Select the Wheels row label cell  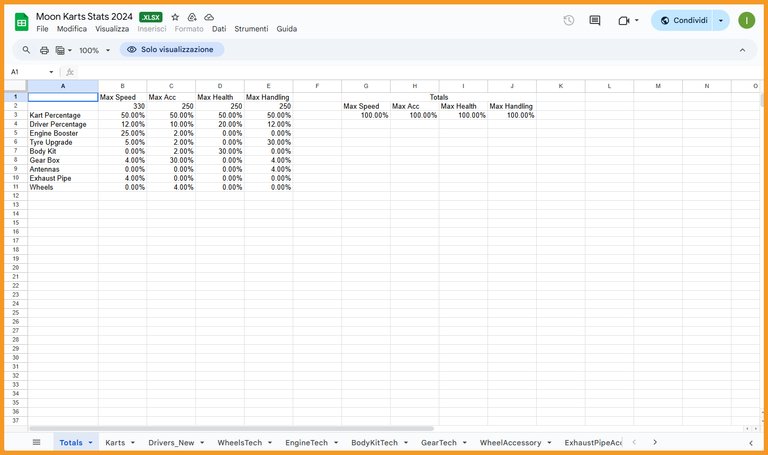[63, 187]
